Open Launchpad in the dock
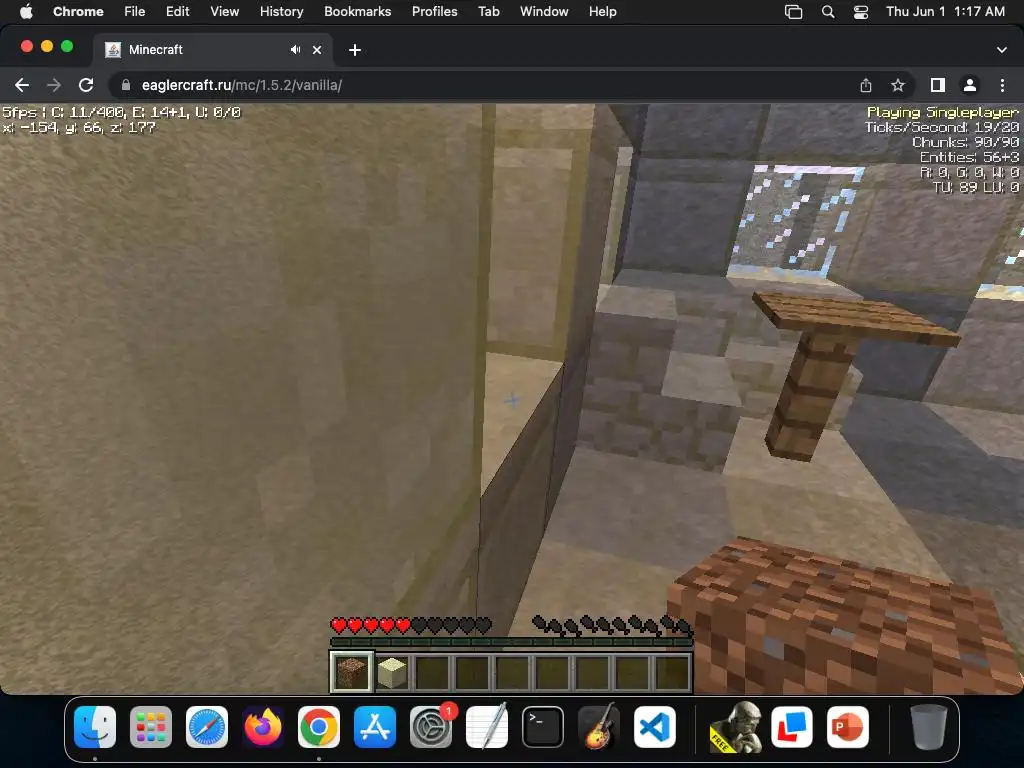Image resolution: width=1024 pixels, height=768 pixels. tap(151, 727)
